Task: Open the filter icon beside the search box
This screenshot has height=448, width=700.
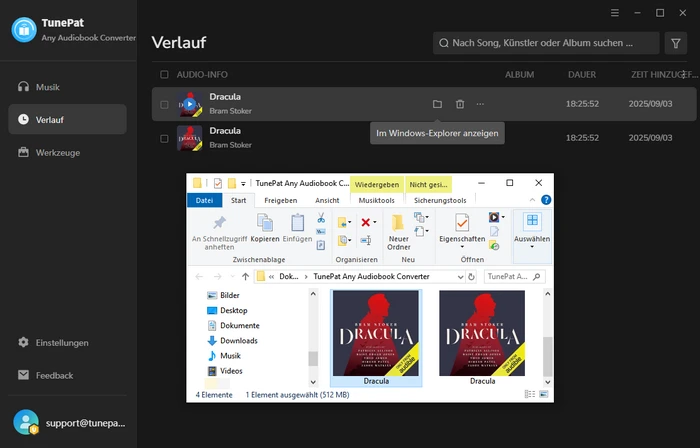Action: point(675,43)
